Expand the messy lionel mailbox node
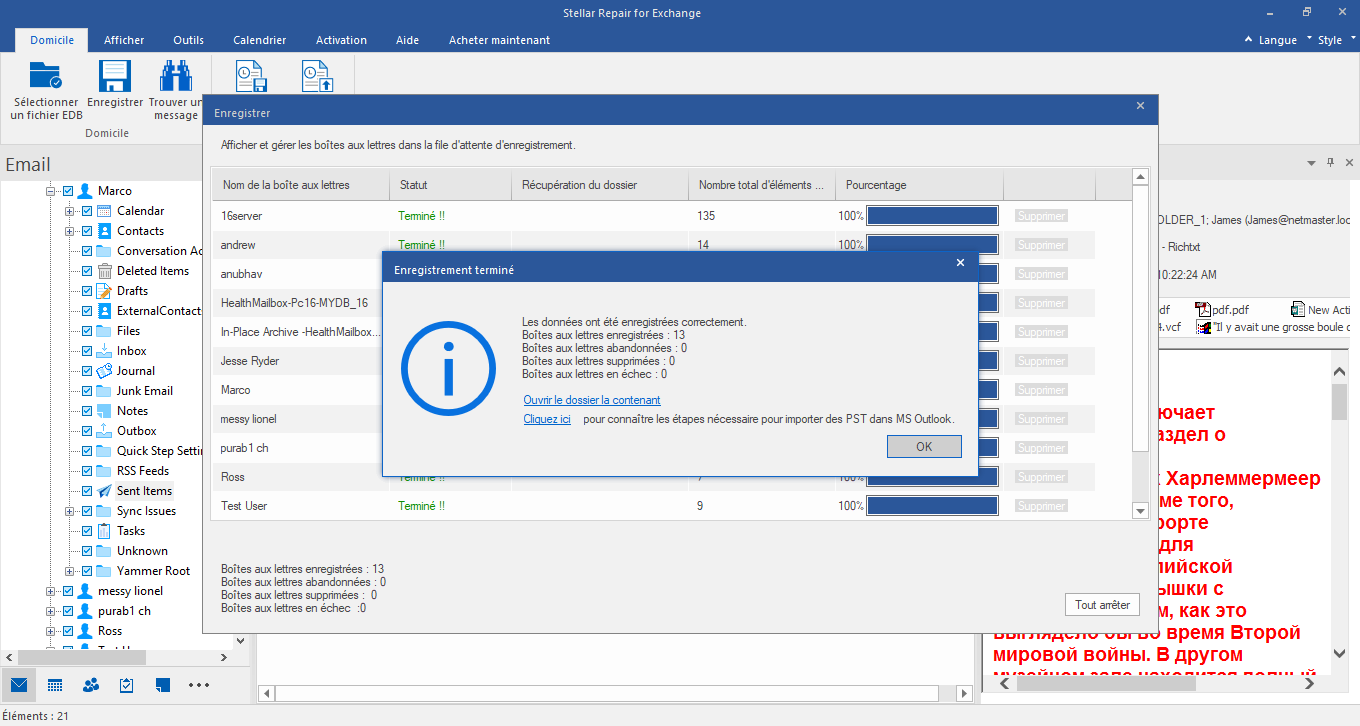Screen dimensions: 1360x726 point(50,591)
